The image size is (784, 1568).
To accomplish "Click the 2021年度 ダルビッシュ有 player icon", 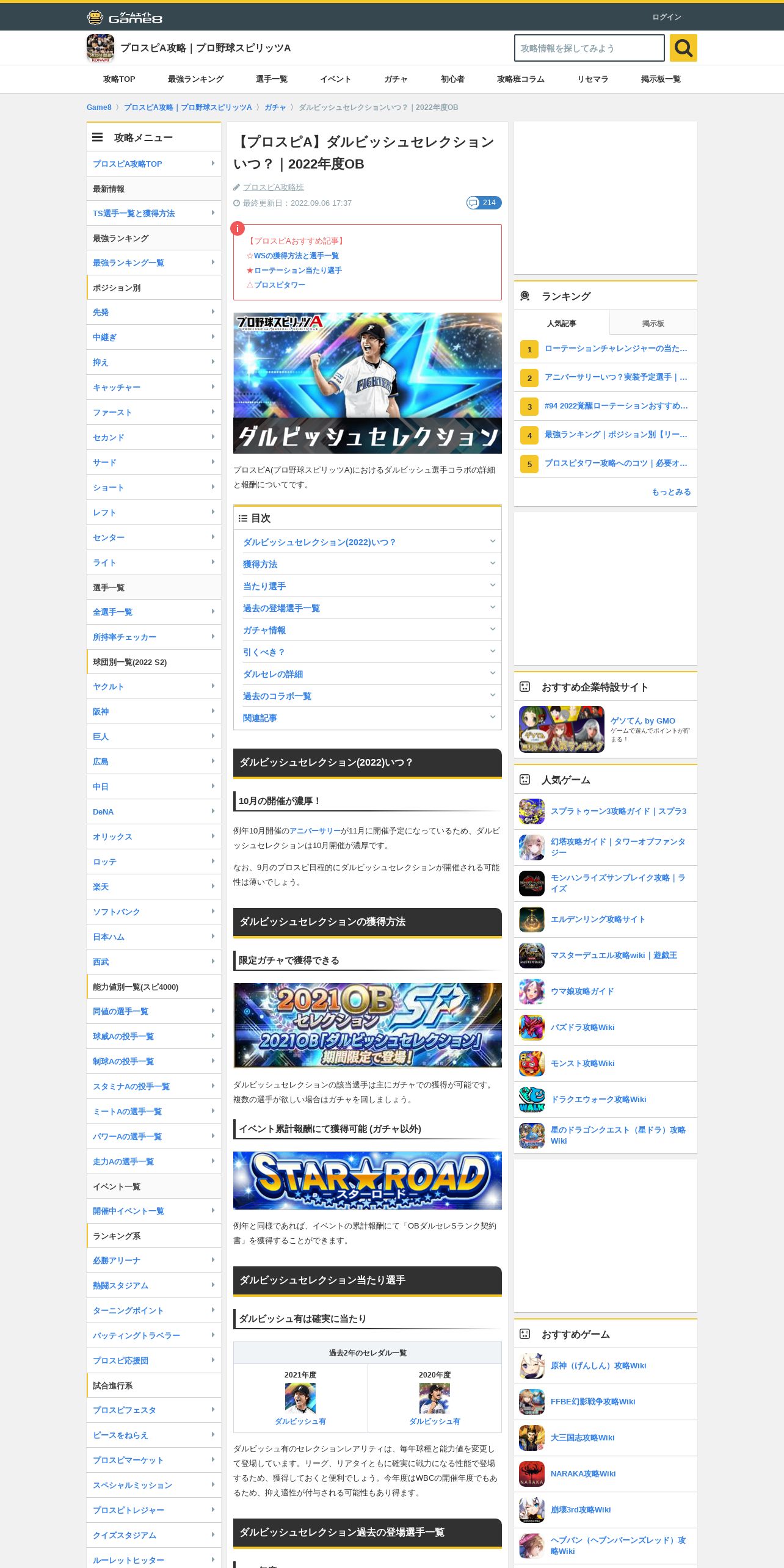I will click(300, 1398).
